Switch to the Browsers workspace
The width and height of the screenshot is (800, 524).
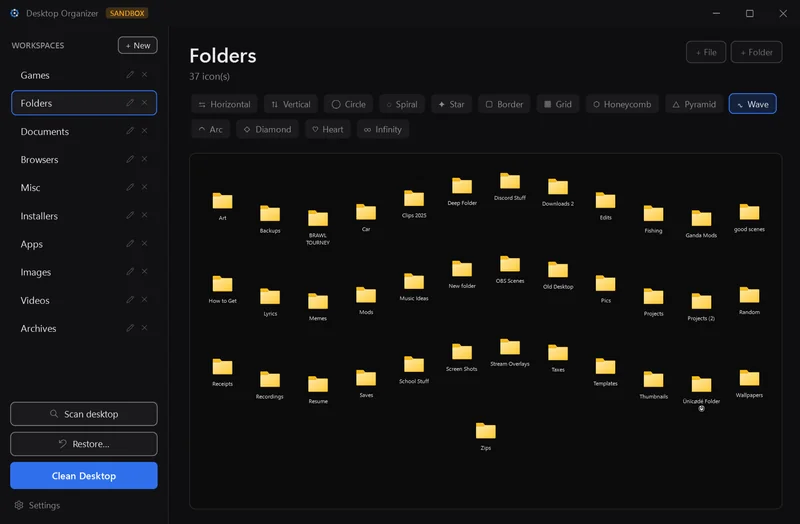point(84,160)
